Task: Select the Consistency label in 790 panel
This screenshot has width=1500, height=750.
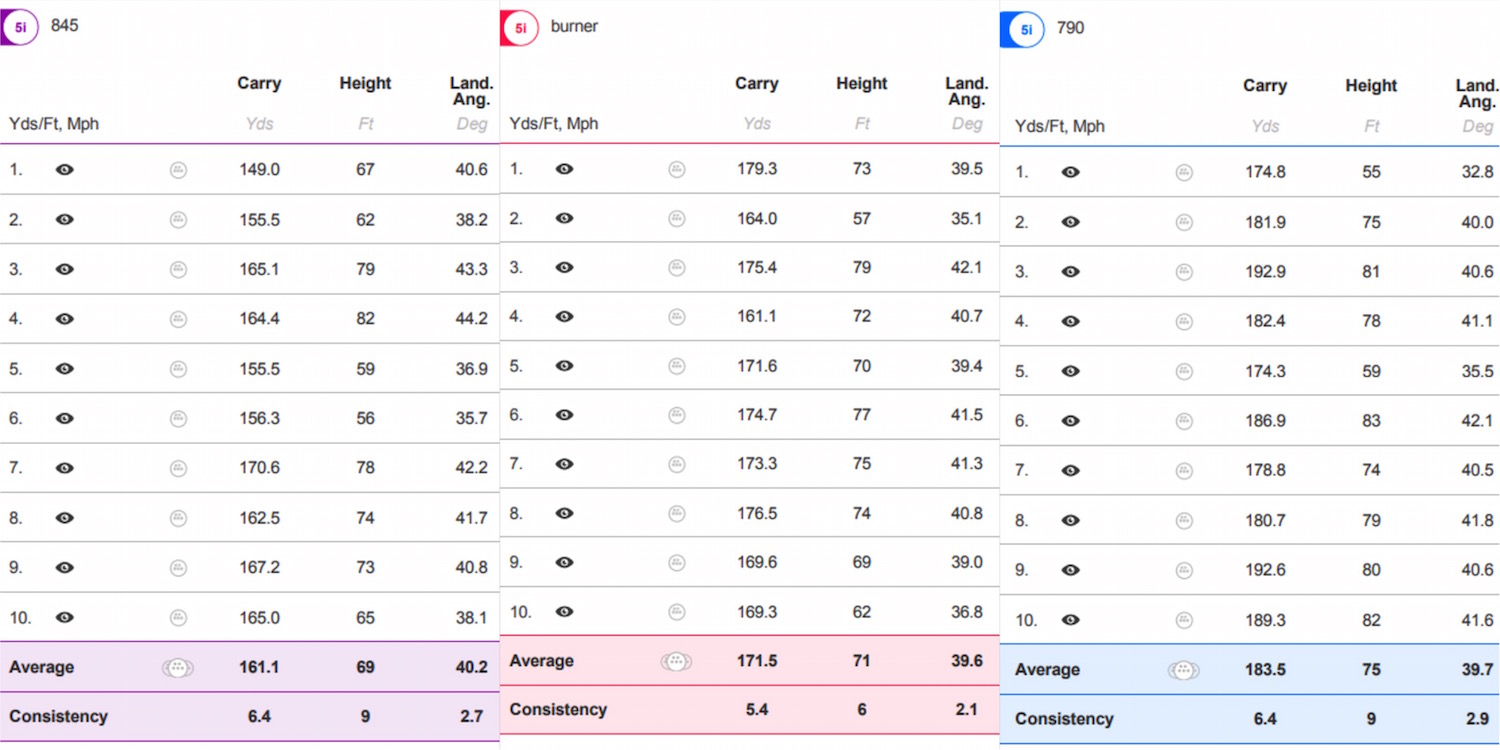Action: [x=1064, y=718]
